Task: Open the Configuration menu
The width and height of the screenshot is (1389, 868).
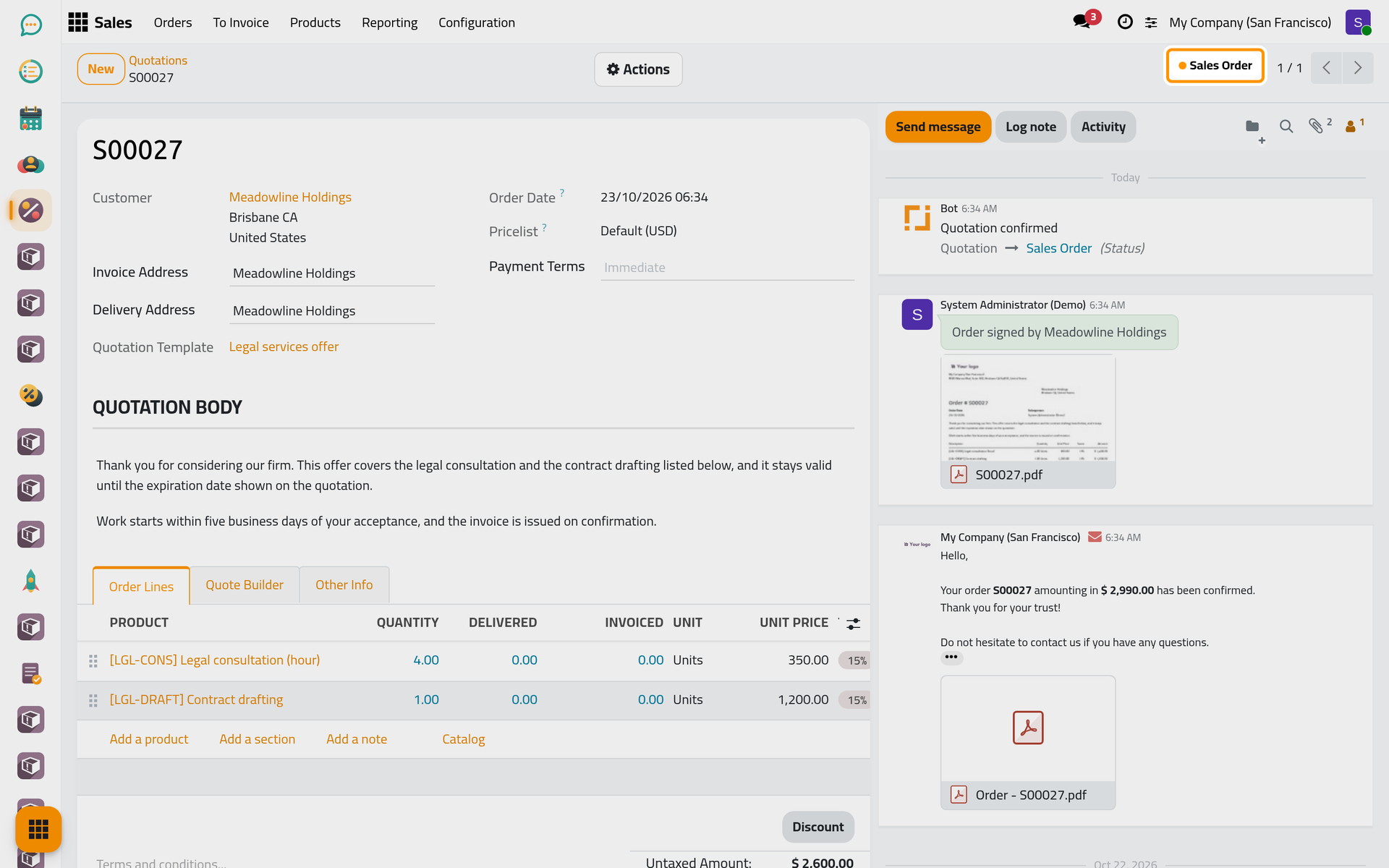Action: coord(477,22)
